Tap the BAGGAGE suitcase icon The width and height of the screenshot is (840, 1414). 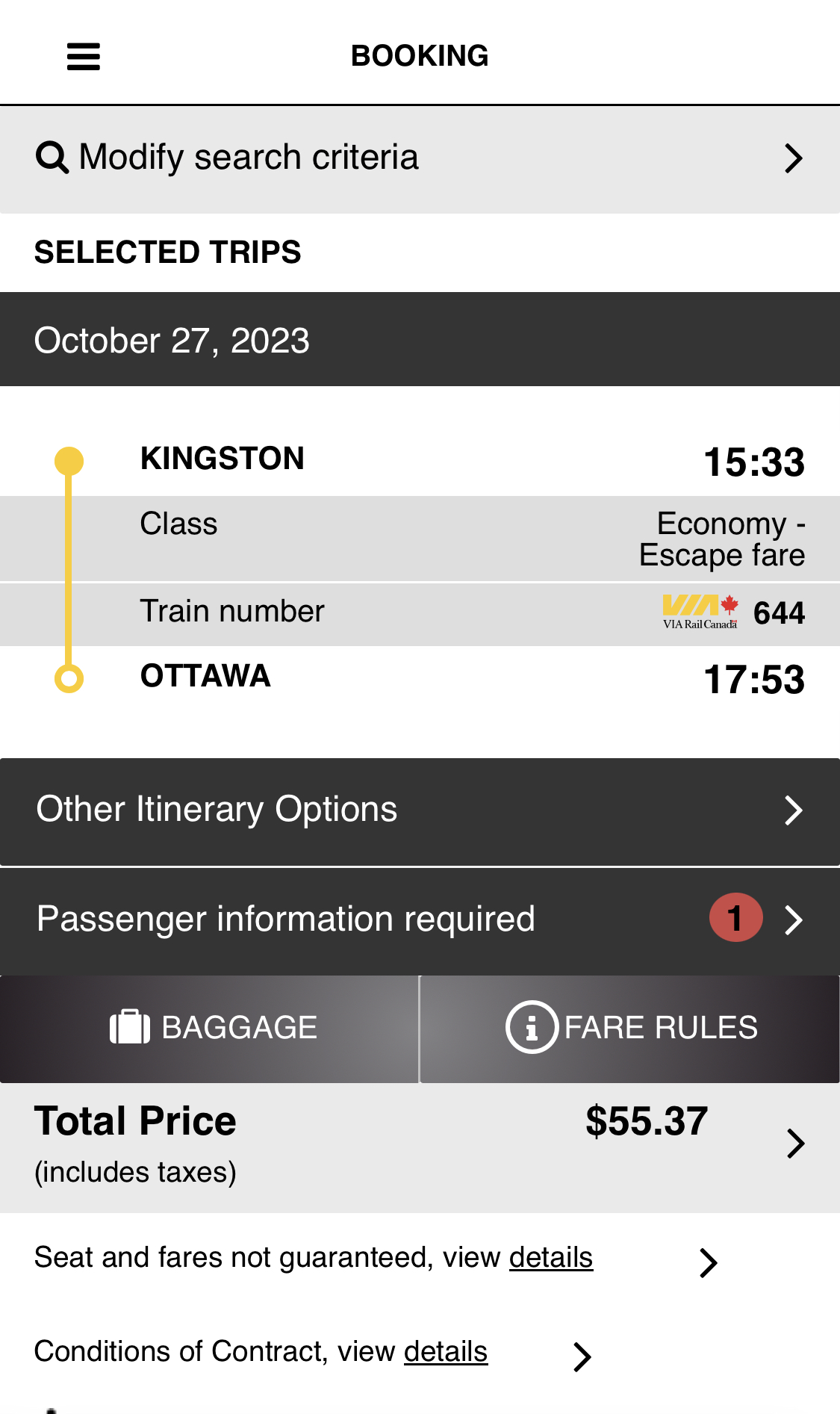click(x=130, y=1027)
